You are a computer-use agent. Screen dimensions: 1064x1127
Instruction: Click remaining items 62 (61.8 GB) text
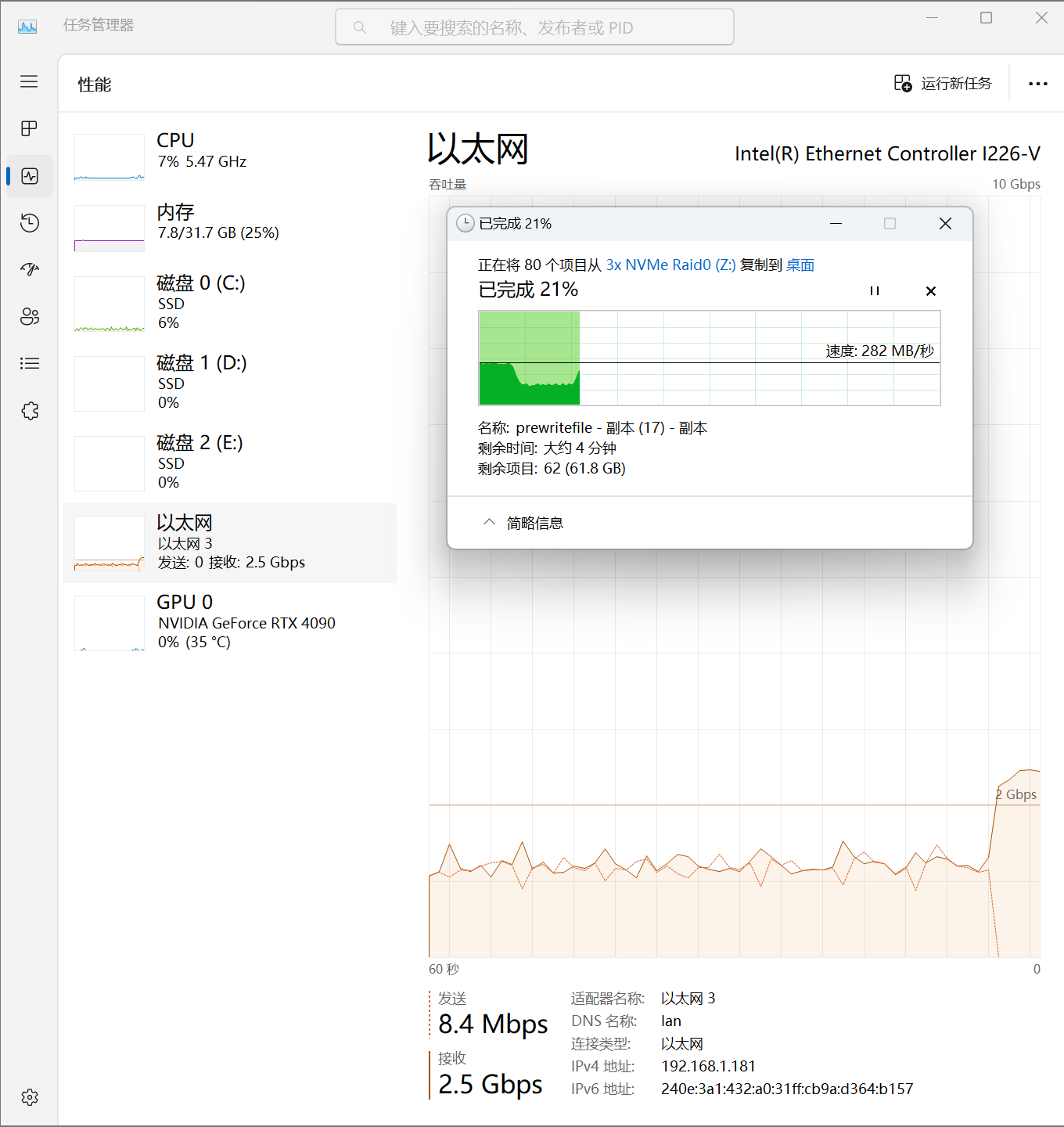(584, 468)
